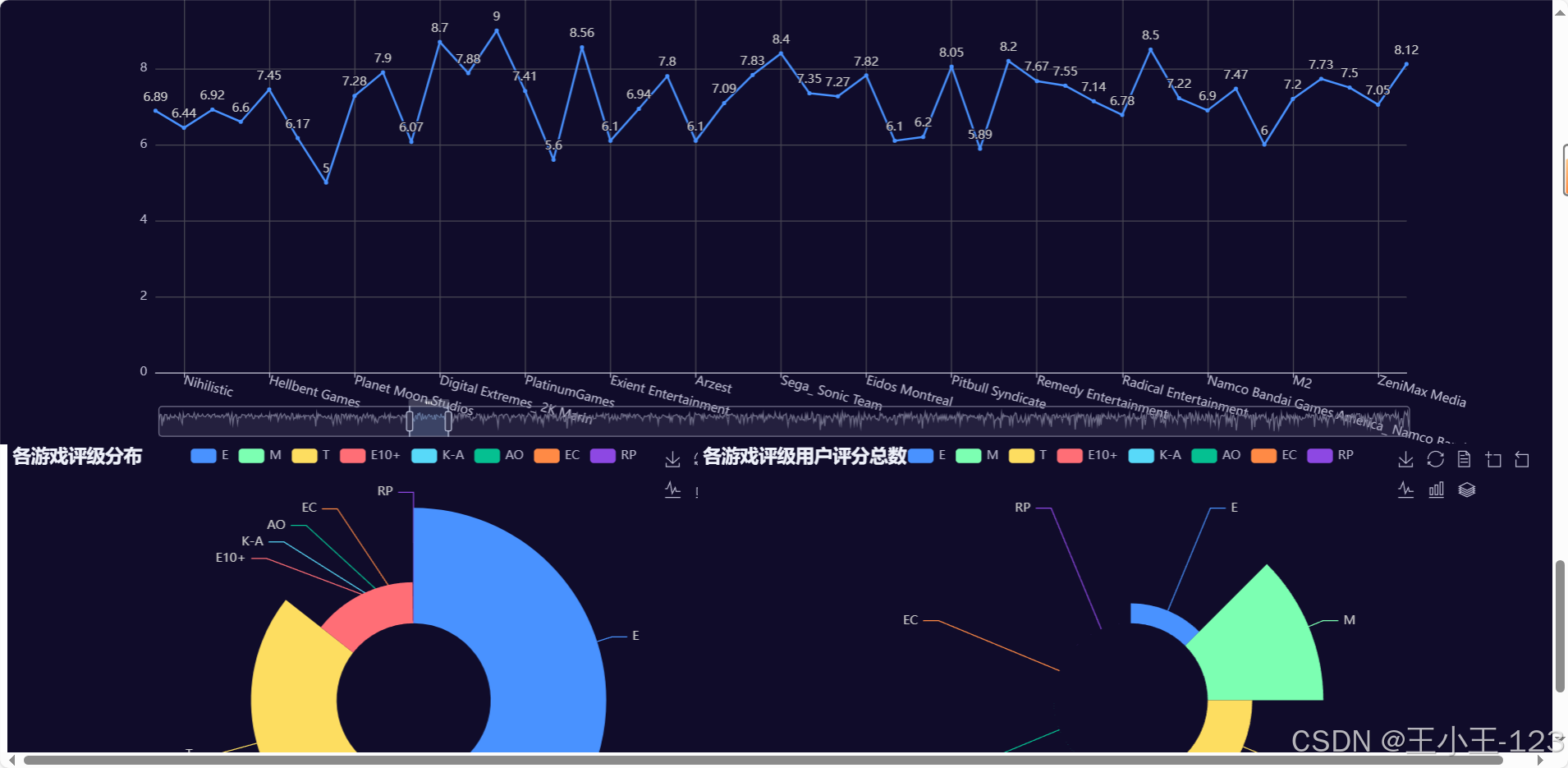Viewport: 1568px width, 768px height.
Task: Click the 8.56 data point on line chart
Action: tap(582, 47)
